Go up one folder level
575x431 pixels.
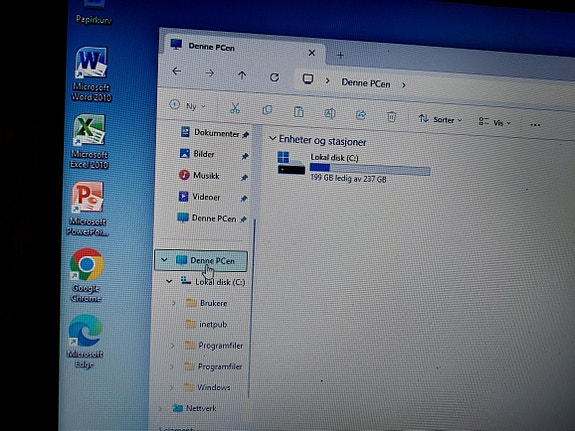coord(242,75)
